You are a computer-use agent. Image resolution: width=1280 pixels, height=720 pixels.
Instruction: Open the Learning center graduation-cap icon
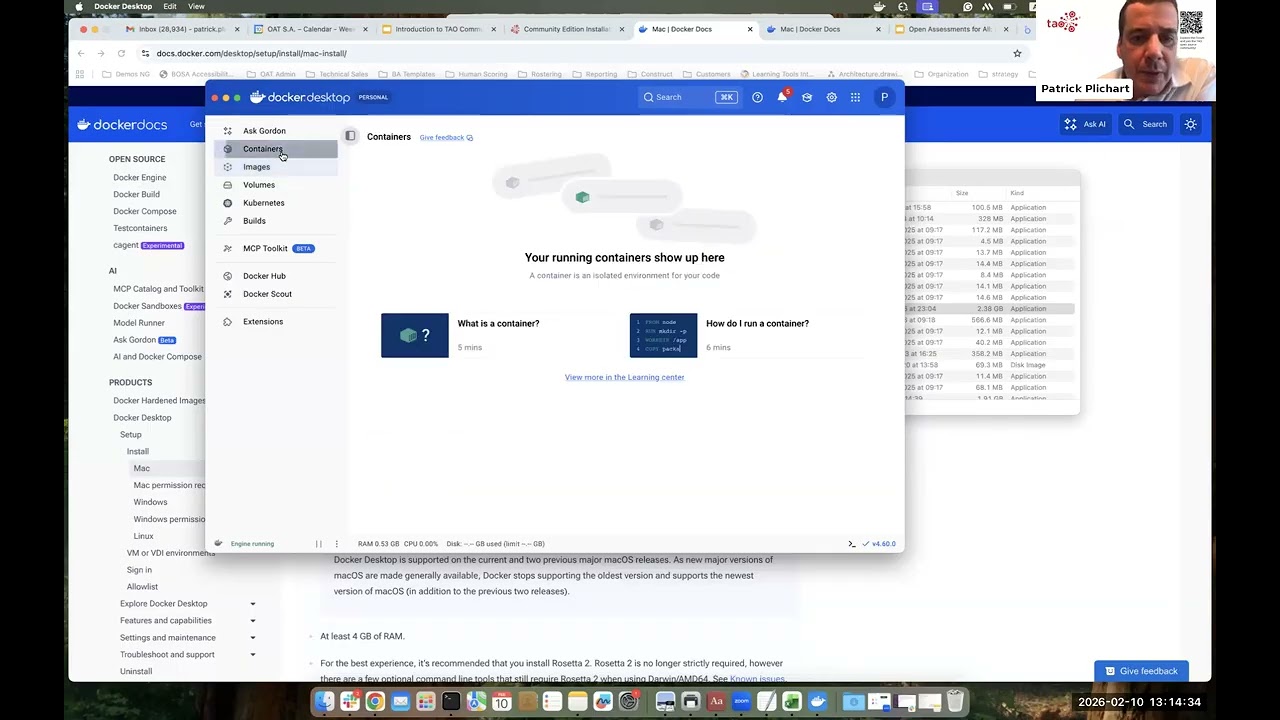point(807,97)
